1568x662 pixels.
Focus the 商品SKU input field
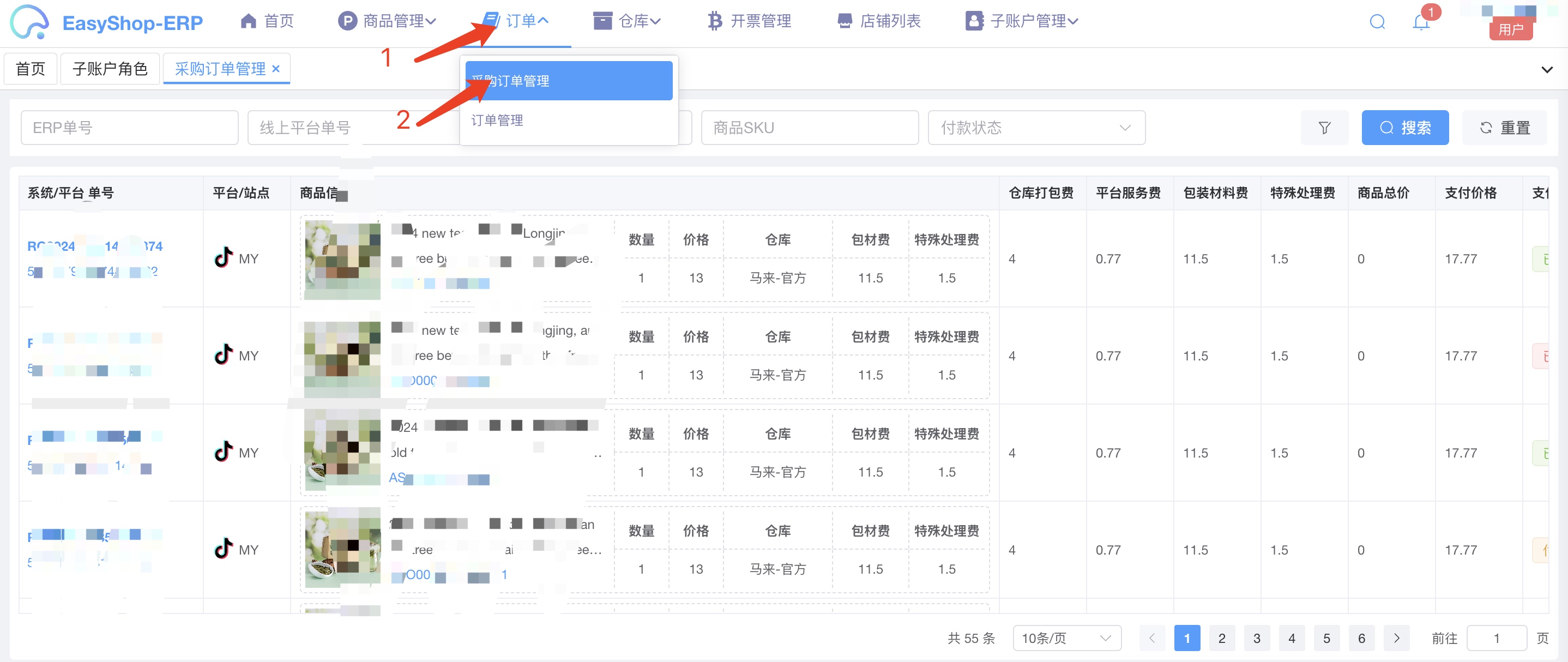[810, 127]
